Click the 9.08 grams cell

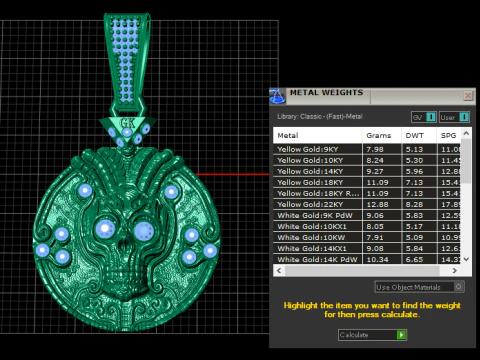tap(382, 248)
